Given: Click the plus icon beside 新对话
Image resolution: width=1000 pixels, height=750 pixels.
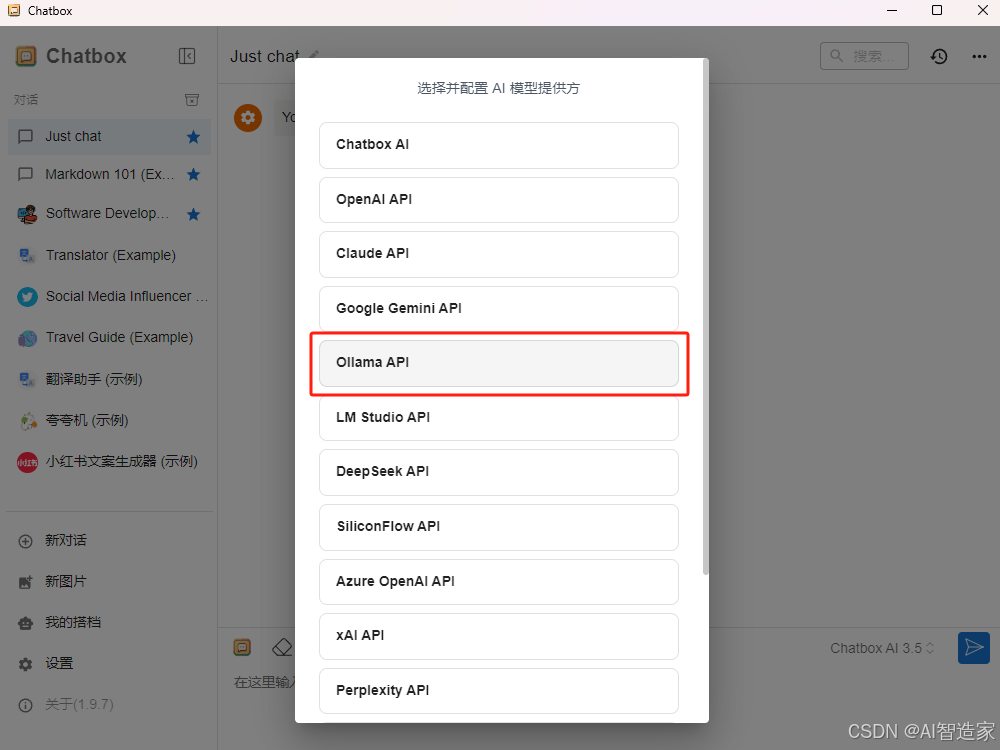Looking at the screenshot, I should point(26,541).
